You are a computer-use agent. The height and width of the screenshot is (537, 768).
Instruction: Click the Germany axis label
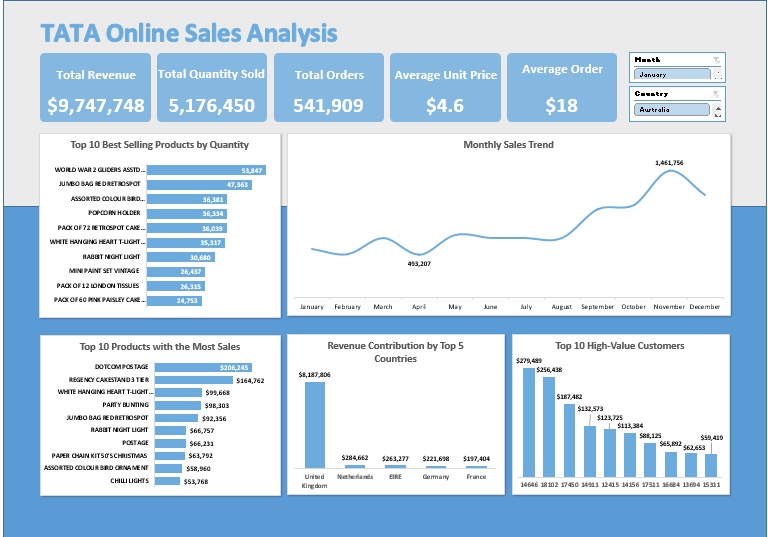[x=436, y=477]
